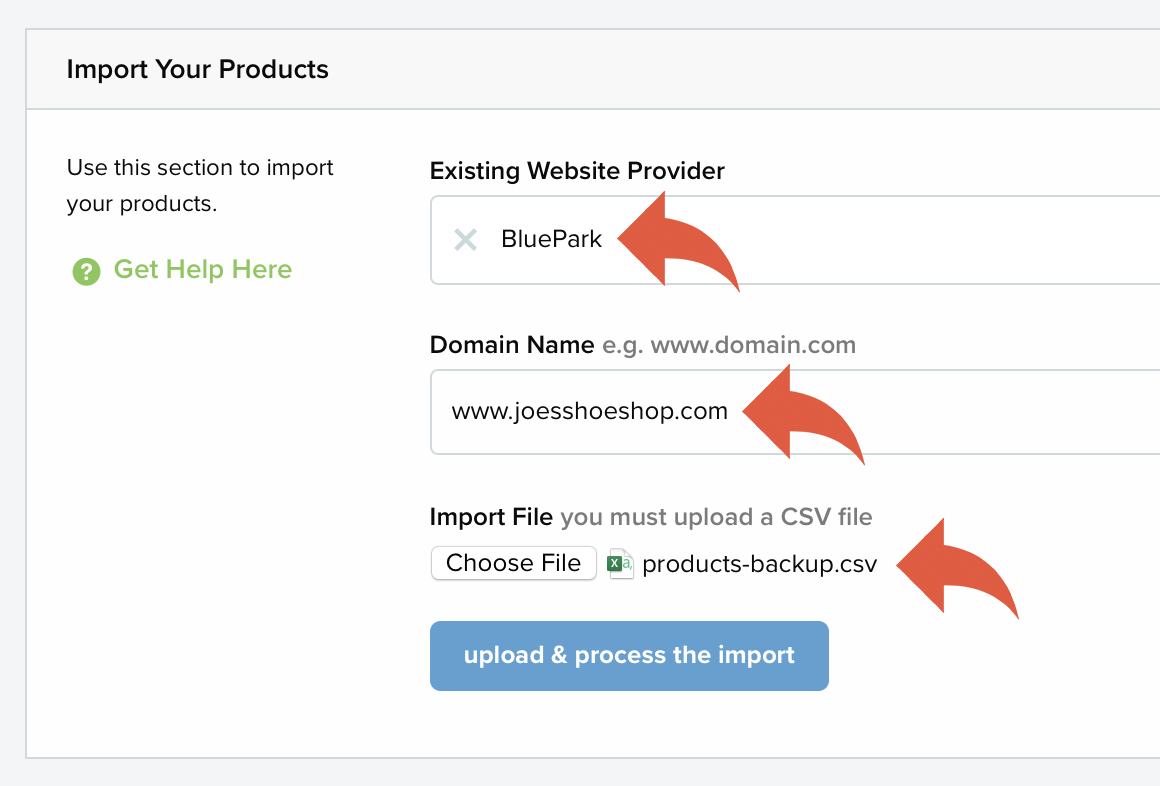
Task: Click the red arrow next to products-backup.csv
Action: point(957,568)
